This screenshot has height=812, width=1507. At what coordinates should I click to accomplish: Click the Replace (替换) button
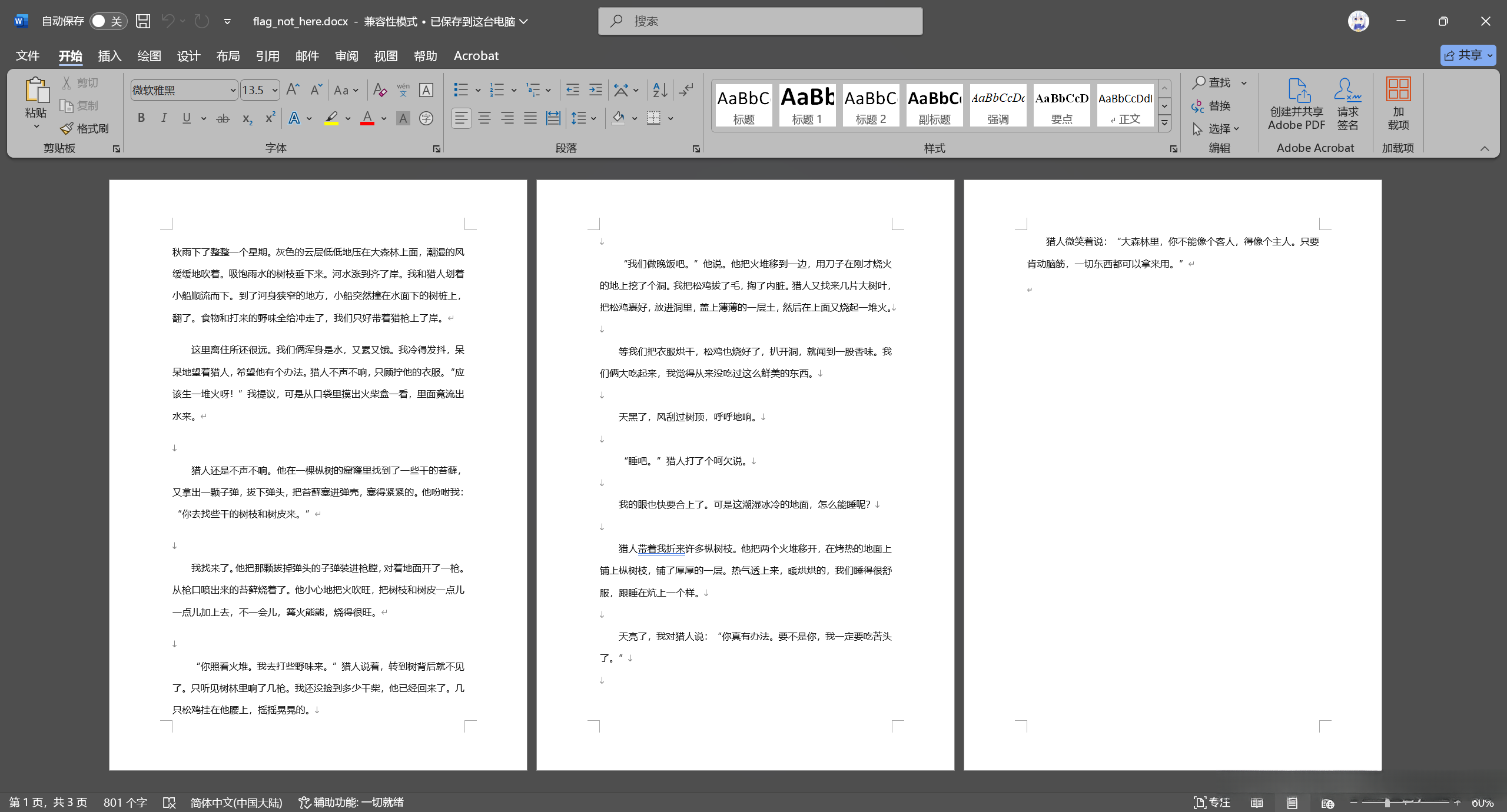[1211, 106]
